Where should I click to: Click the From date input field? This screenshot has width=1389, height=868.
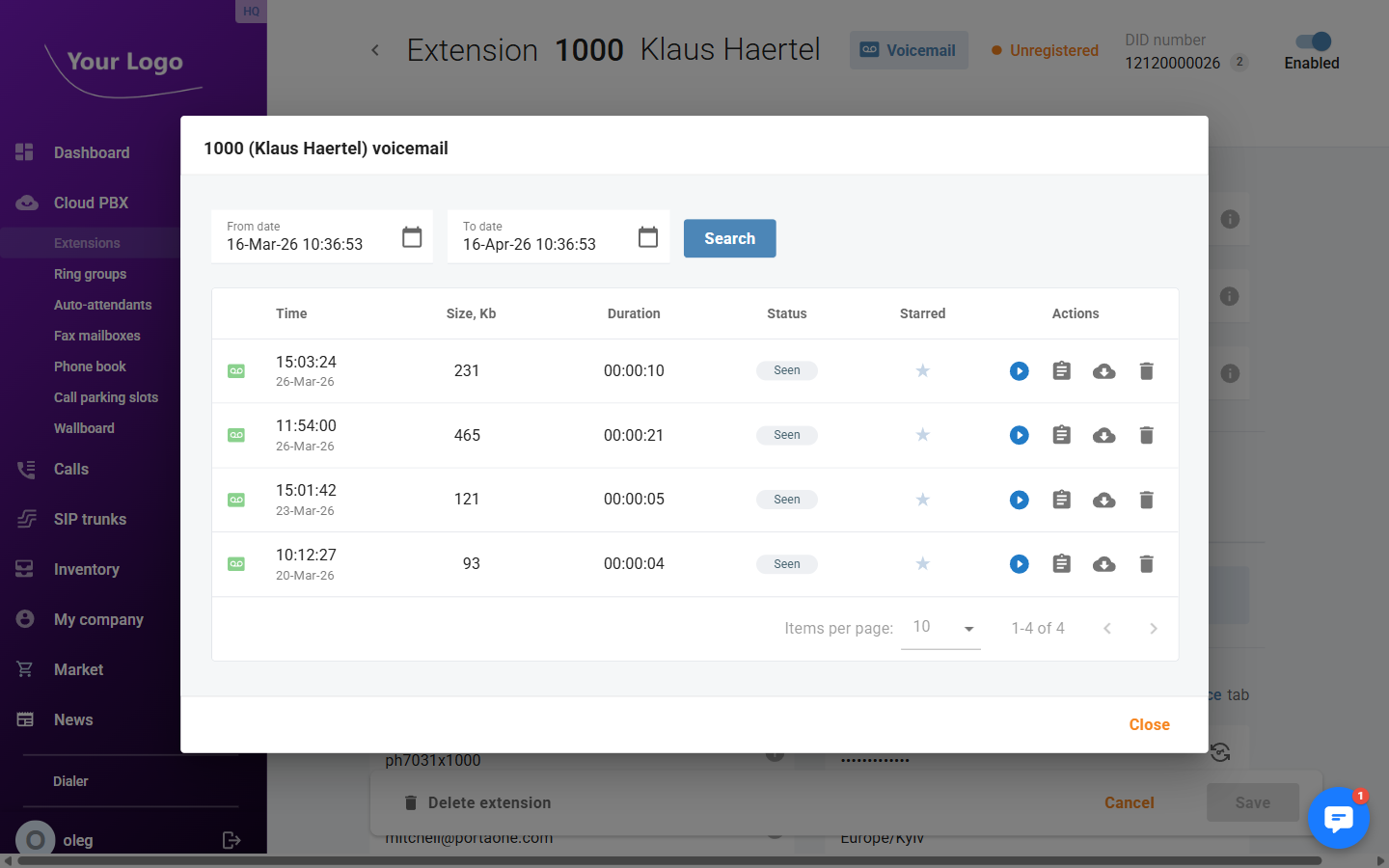tap(304, 244)
